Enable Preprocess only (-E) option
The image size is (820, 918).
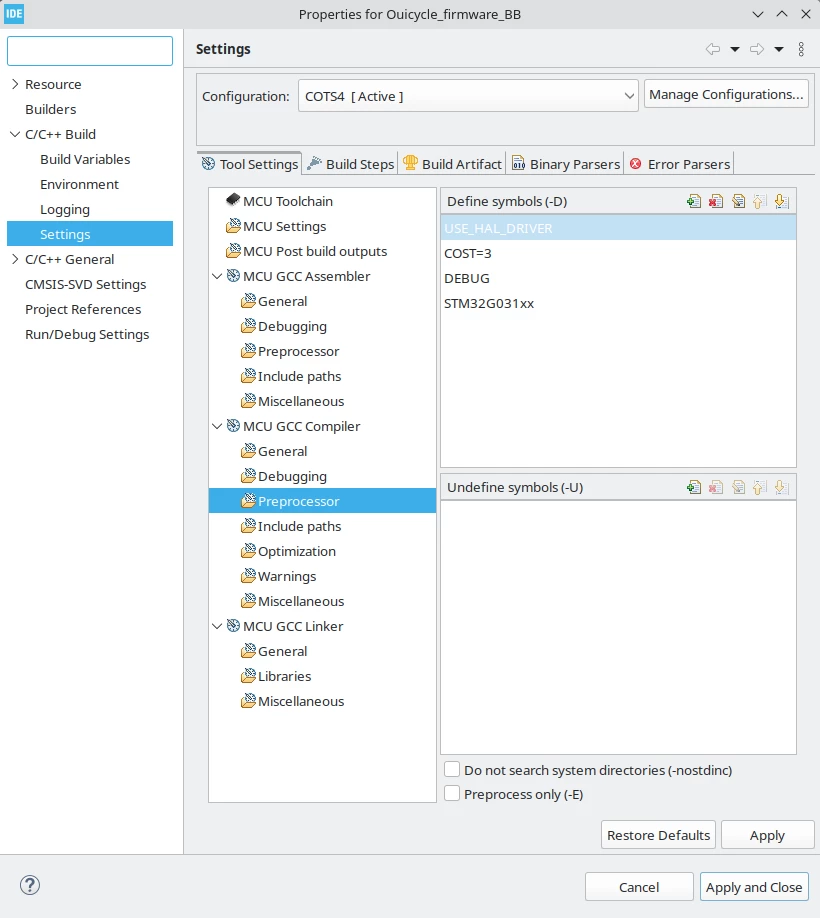coord(452,794)
